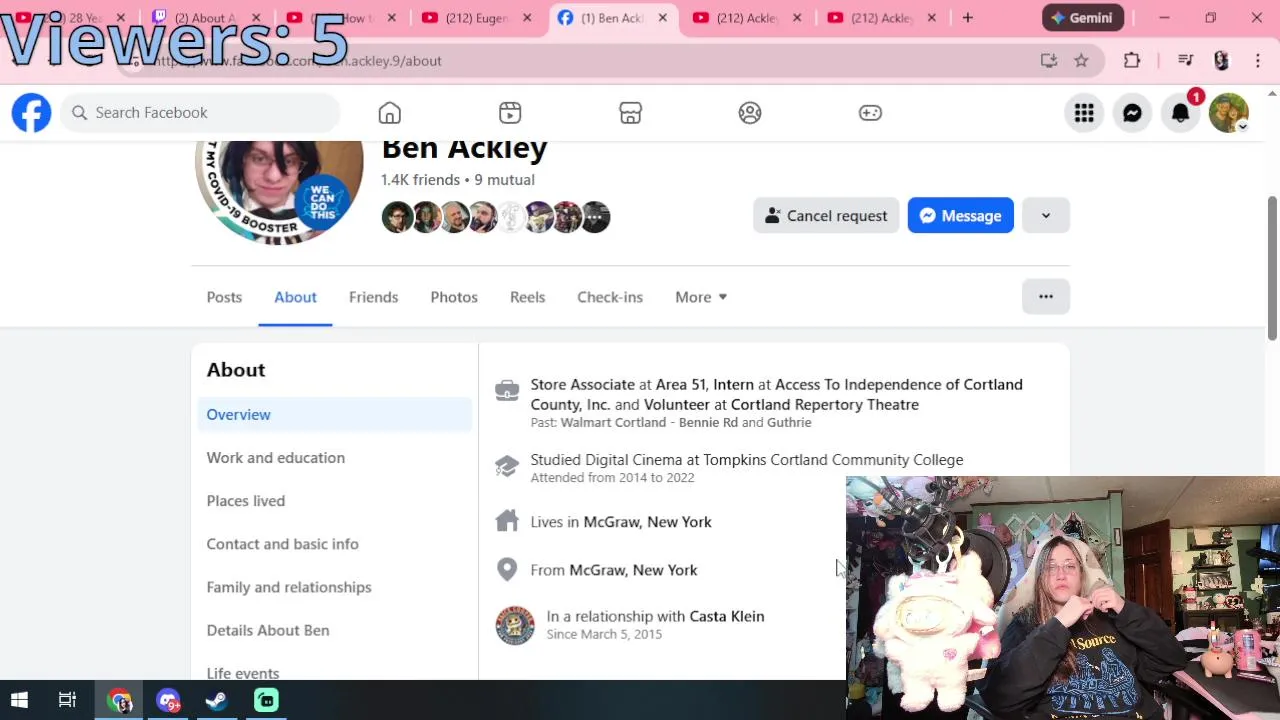This screenshot has width=1280, height=720.
Task: Open your account profile picture menu
Action: (x=1229, y=113)
